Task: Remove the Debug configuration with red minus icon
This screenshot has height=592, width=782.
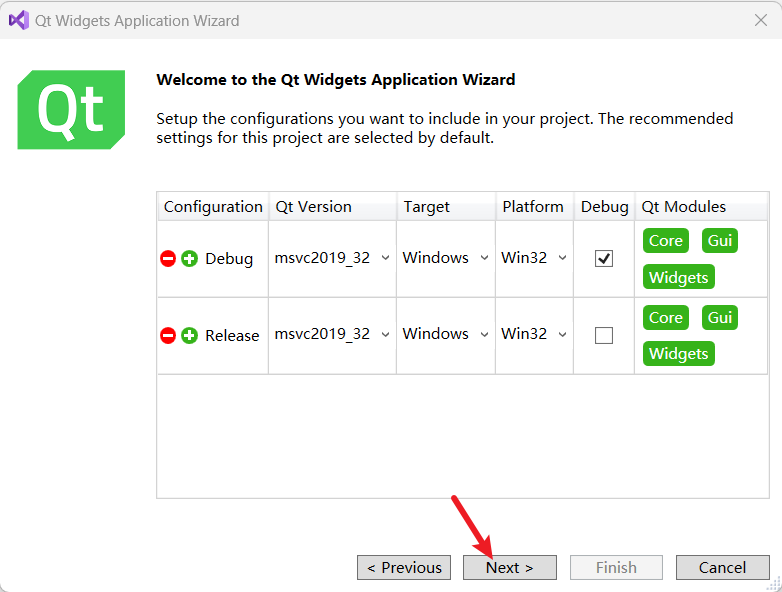Action: (x=168, y=259)
